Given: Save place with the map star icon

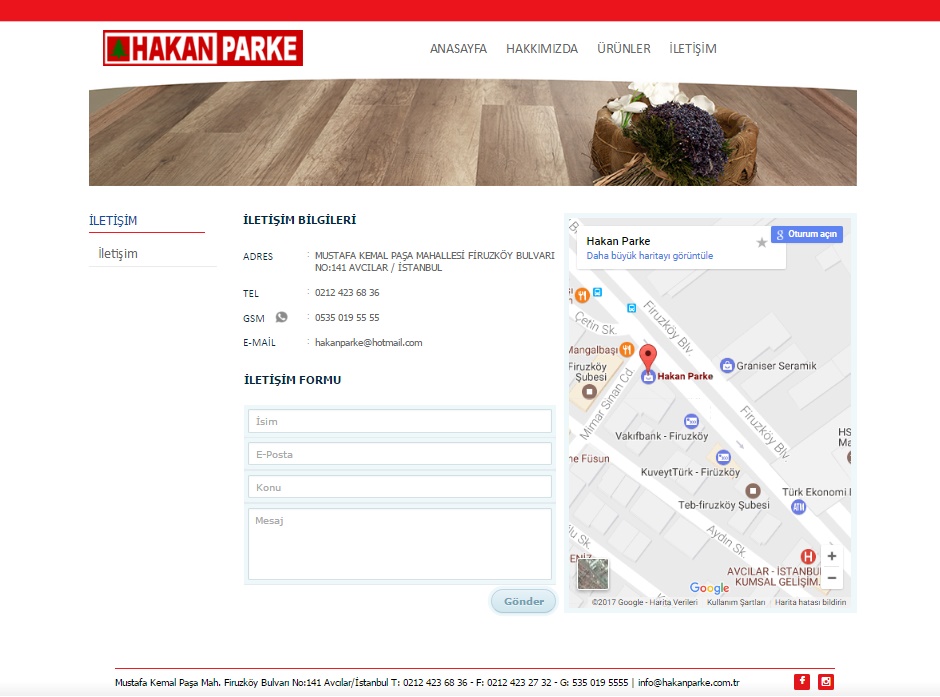Looking at the screenshot, I should tap(761, 243).
